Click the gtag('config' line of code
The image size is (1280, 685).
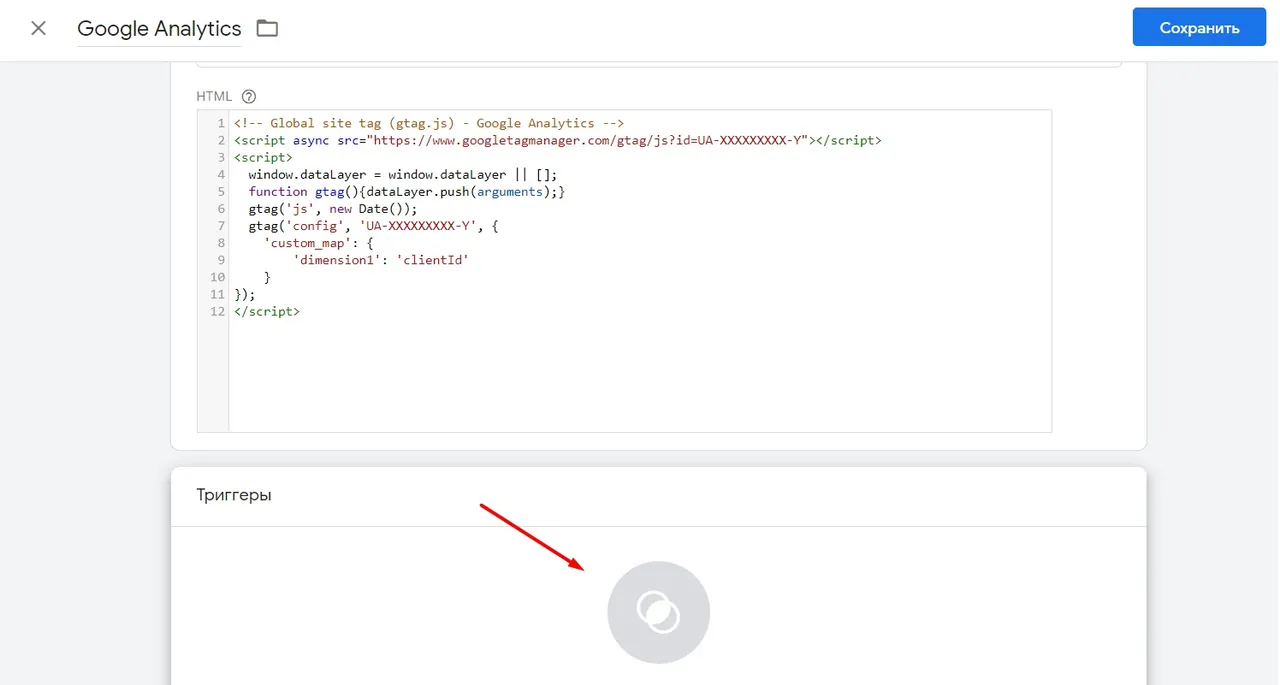pos(373,226)
